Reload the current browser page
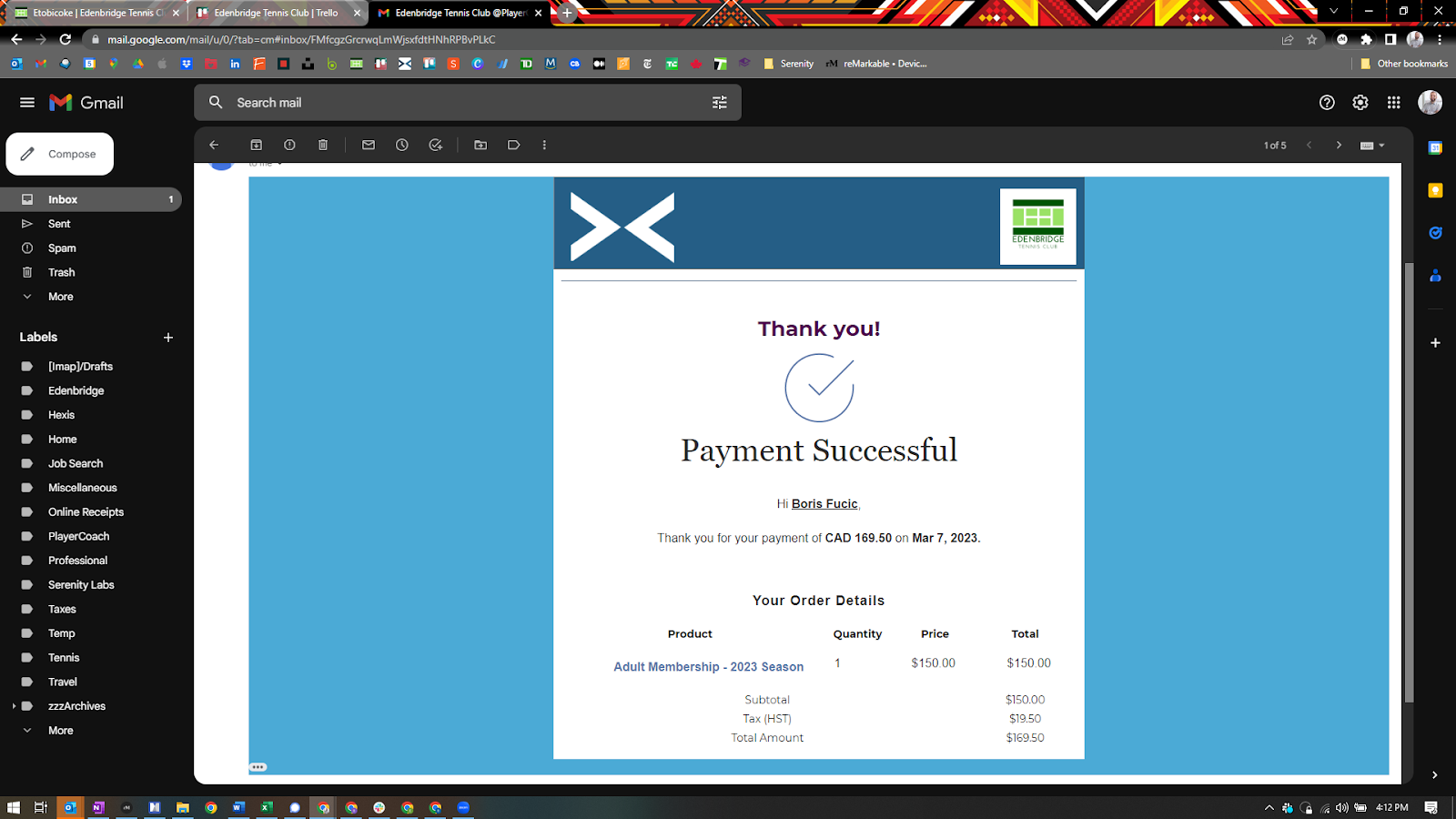This screenshot has width=1456, height=819. (x=66, y=39)
